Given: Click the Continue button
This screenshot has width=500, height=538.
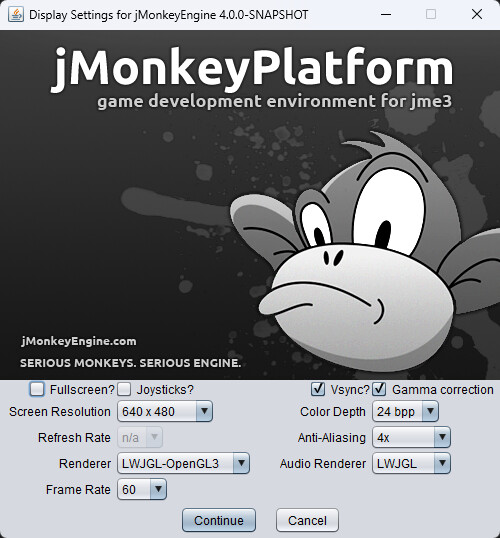Looking at the screenshot, I should click(219, 521).
